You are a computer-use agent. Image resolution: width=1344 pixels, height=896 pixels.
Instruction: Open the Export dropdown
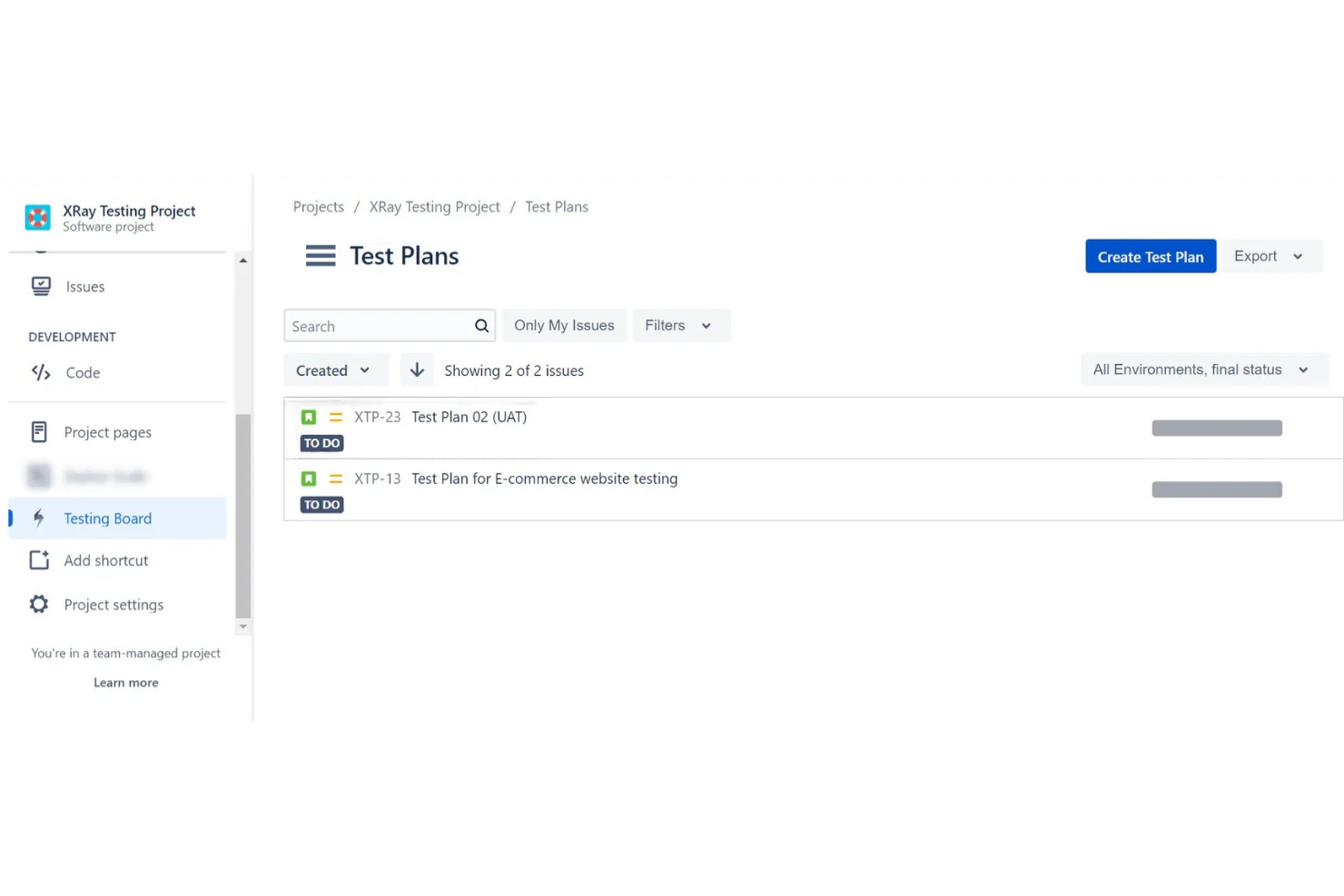click(1270, 256)
